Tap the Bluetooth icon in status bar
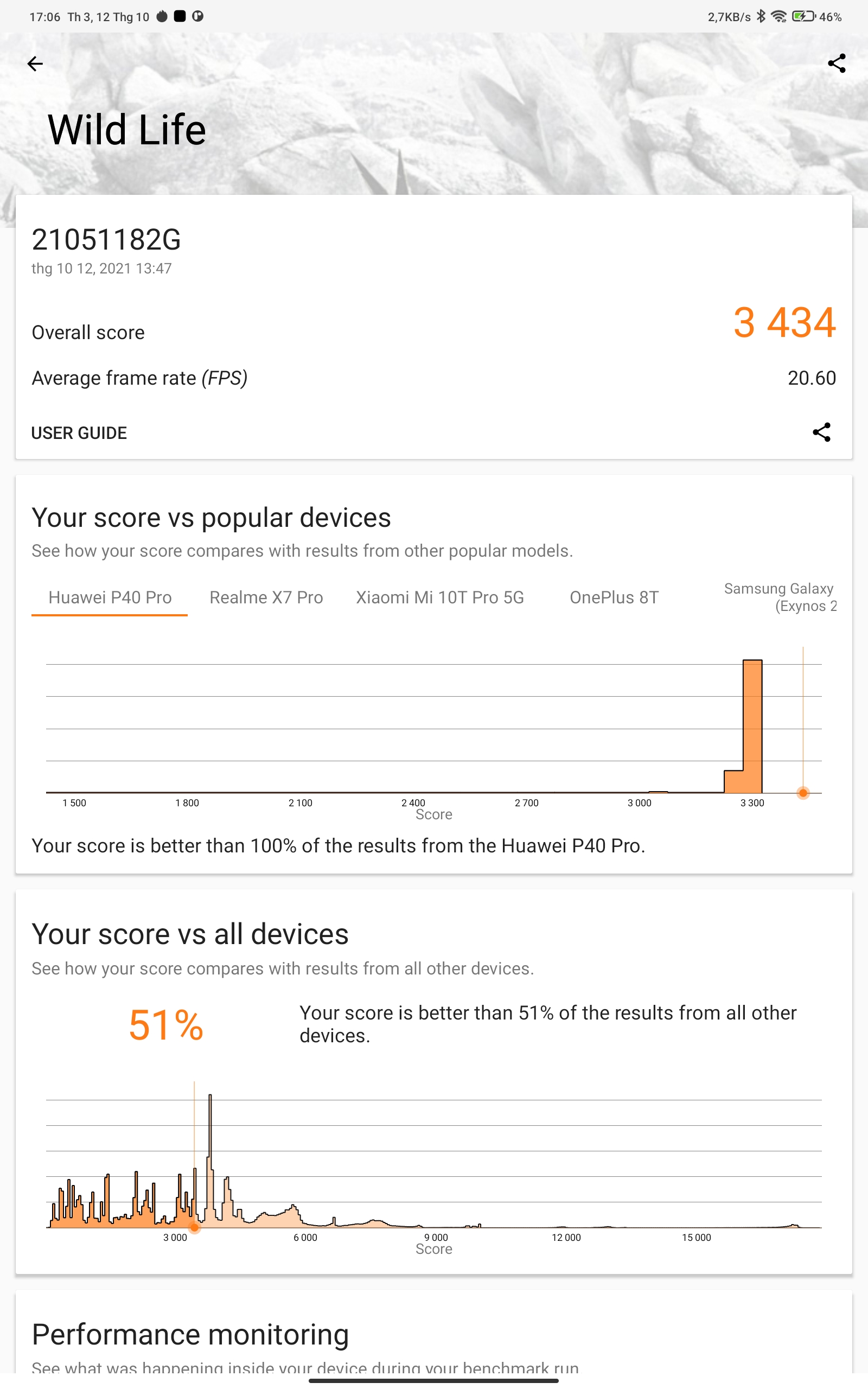868x1389 pixels. 761,17
